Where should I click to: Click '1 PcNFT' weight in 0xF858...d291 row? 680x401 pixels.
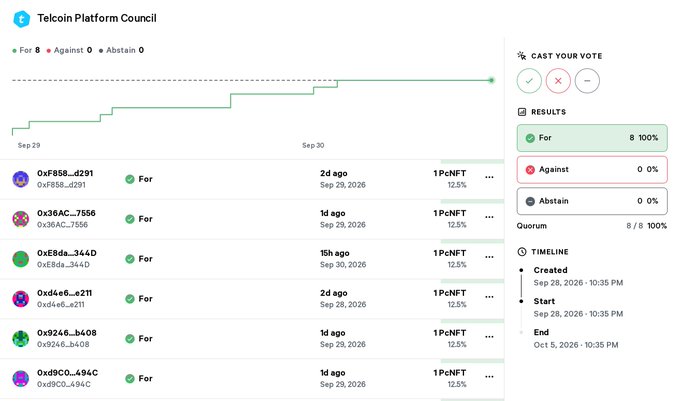(450, 173)
